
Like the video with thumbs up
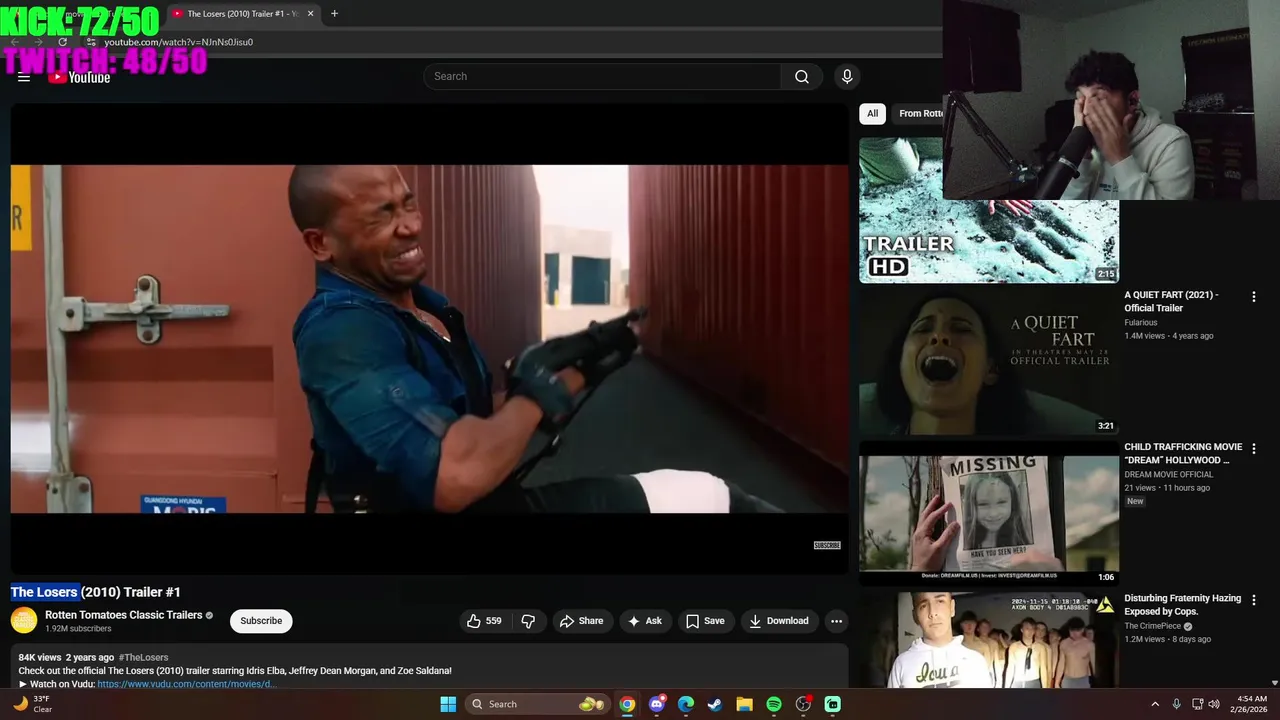pyautogui.click(x=484, y=621)
